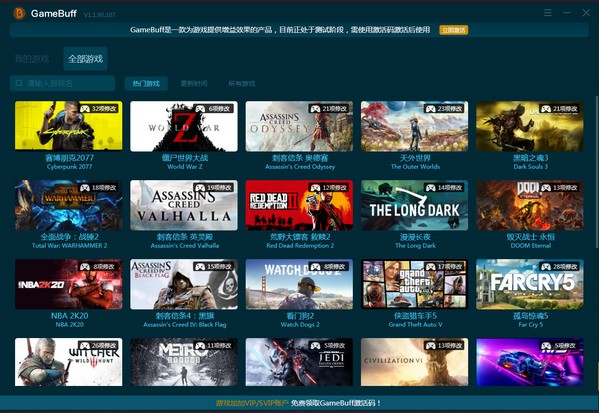The width and height of the screenshot is (599, 413).
Task: Open the Assassin's Creed Valhalla cover
Action: pos(184,205)
